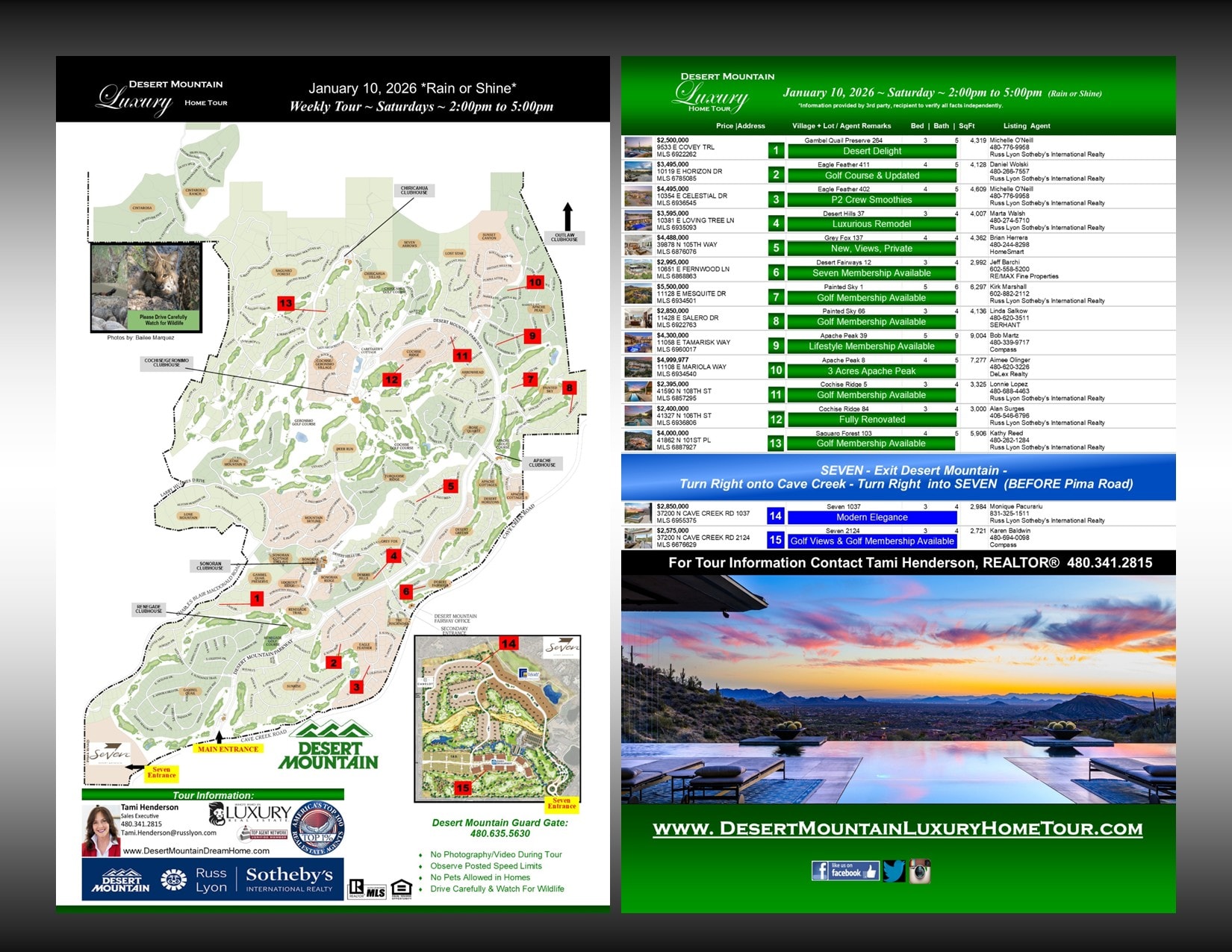The height and width of the screenshot is (952, 1232).
Task: Click the blue Modern Elegance listing banner
Action: pos(871,517)
